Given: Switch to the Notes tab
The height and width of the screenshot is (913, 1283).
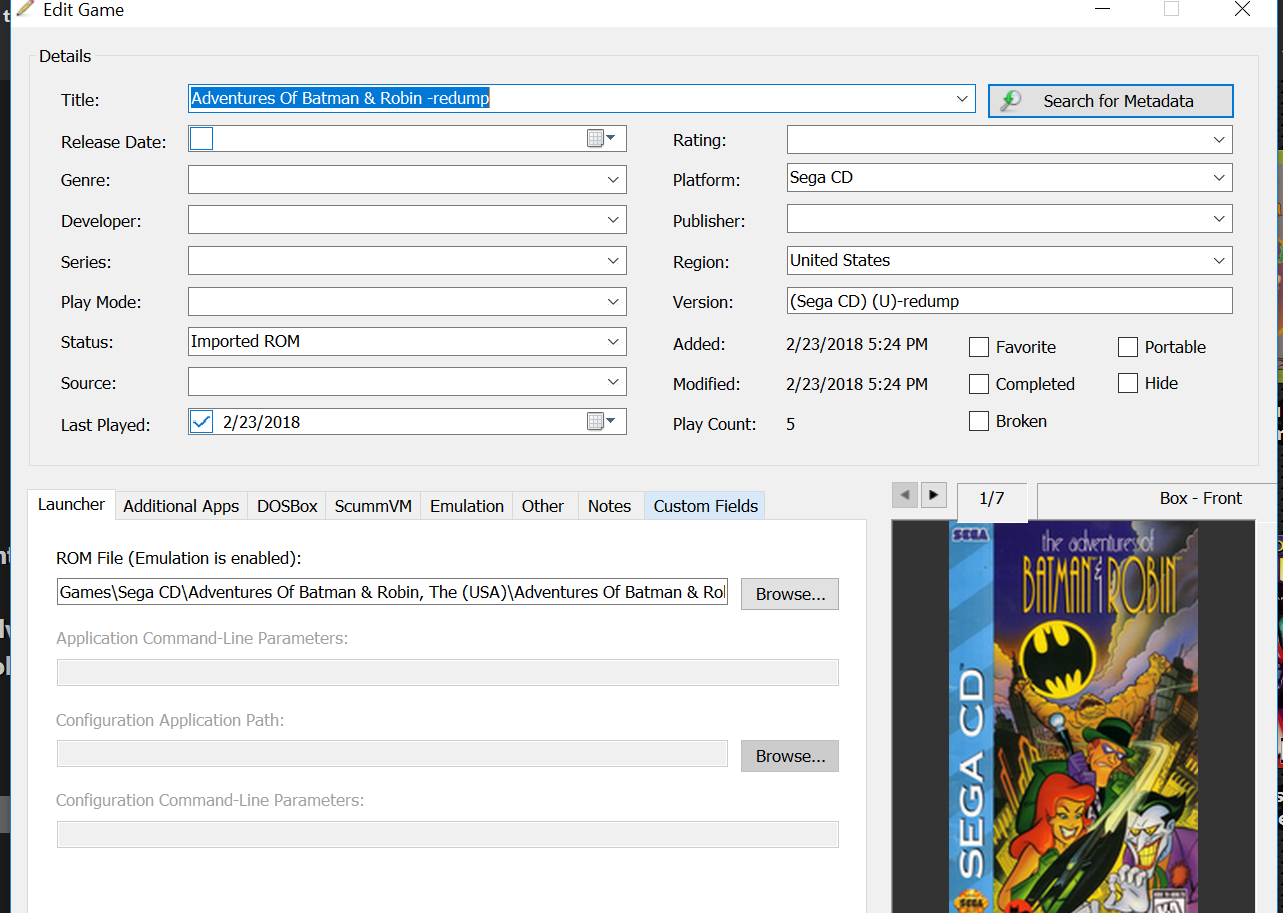Looking at the screenshot, I should pos(609,506).
